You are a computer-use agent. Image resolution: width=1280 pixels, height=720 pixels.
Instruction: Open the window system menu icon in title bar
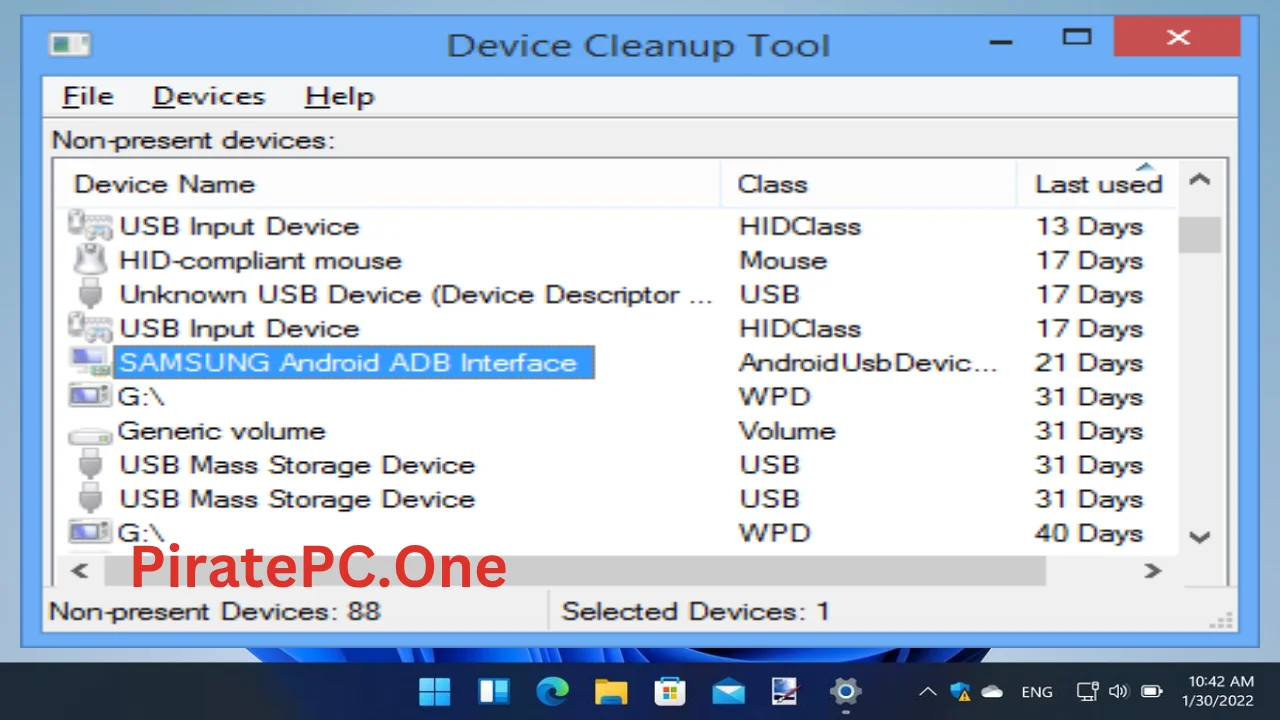70,44
